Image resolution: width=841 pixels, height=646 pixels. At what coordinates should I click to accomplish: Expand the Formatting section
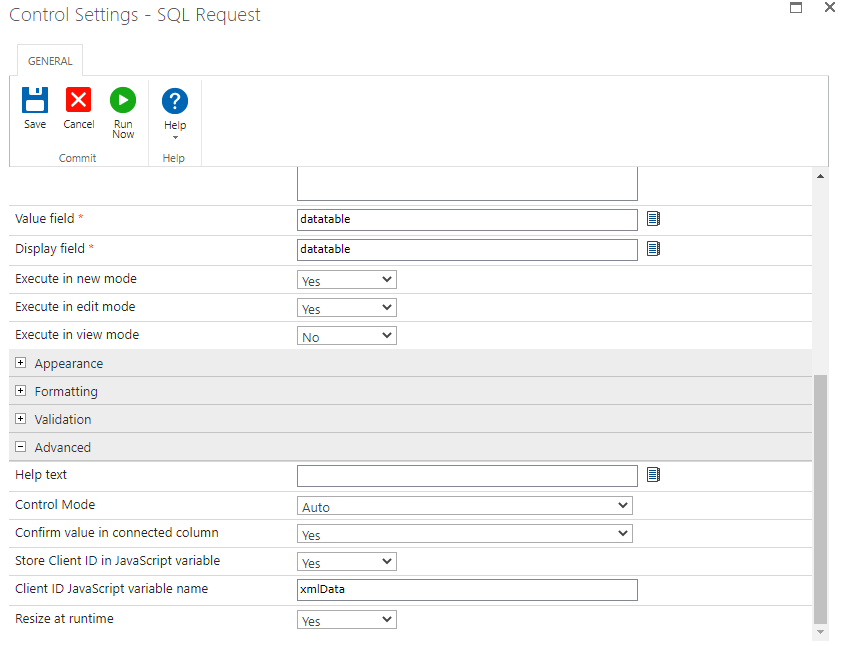(x=21, y=391)
